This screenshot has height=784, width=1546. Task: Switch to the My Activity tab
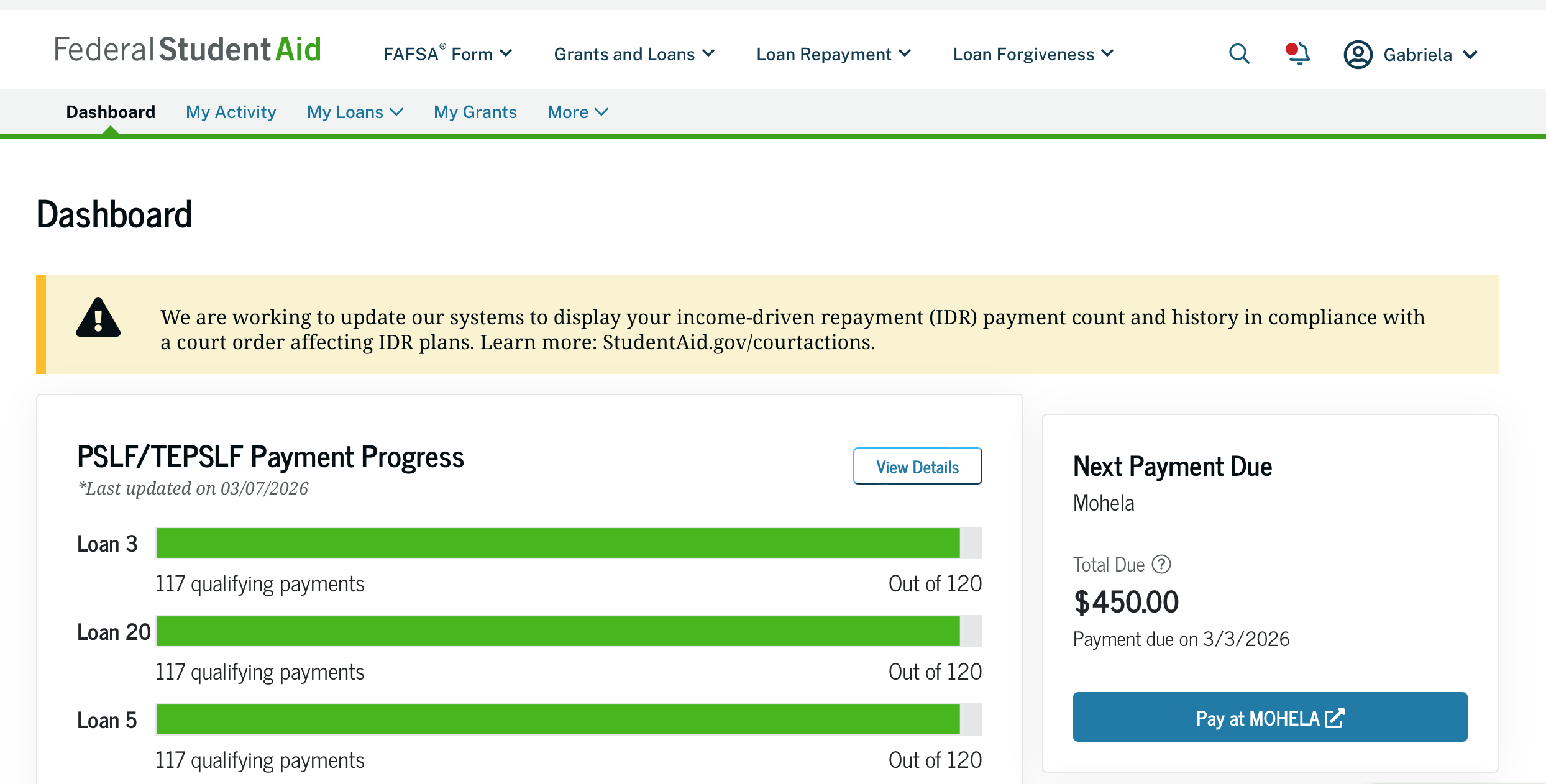coord(231,112)
